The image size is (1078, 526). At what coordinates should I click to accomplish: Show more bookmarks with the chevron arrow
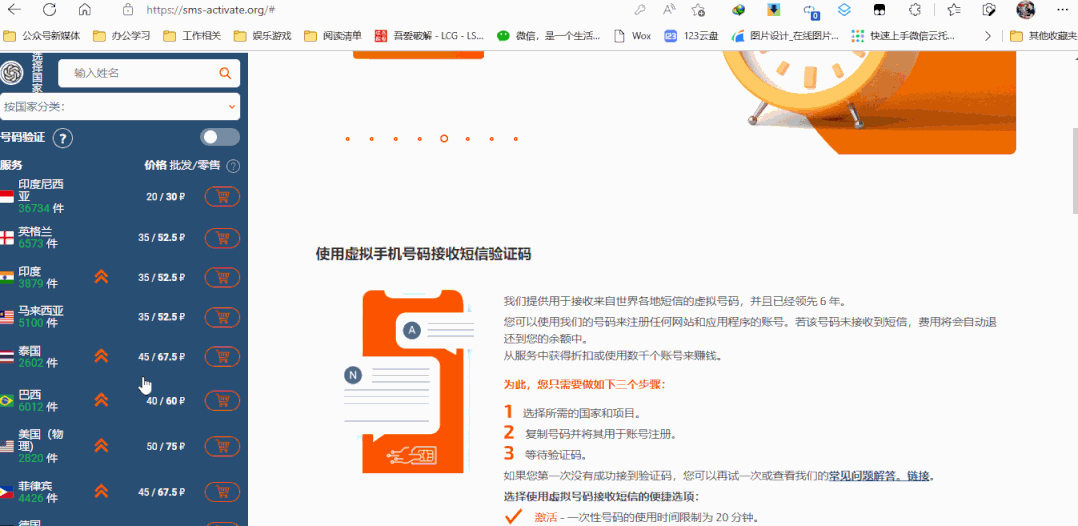(x=988, y=36)
